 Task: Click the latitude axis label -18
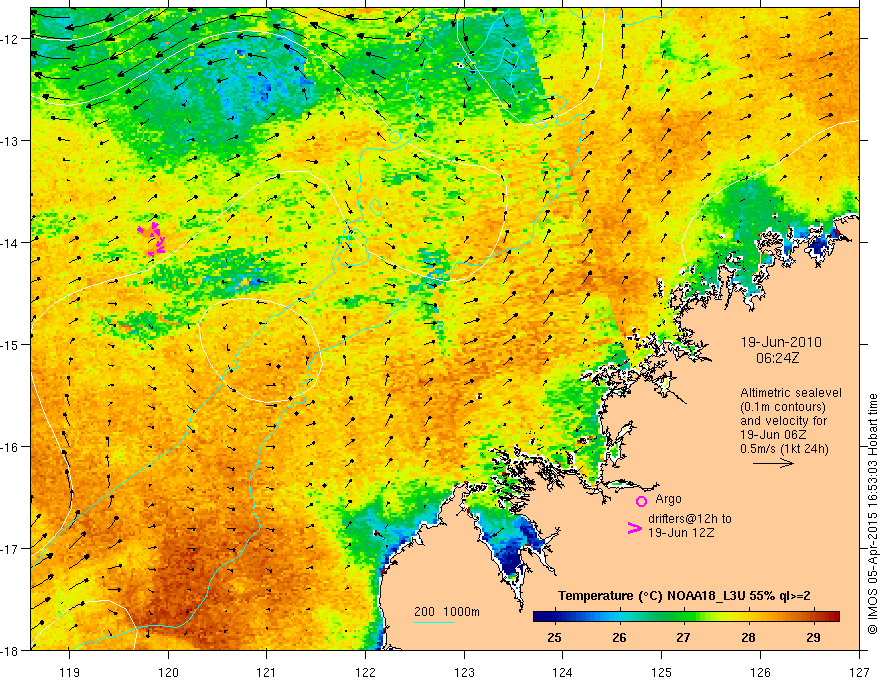tap(11, 650)
